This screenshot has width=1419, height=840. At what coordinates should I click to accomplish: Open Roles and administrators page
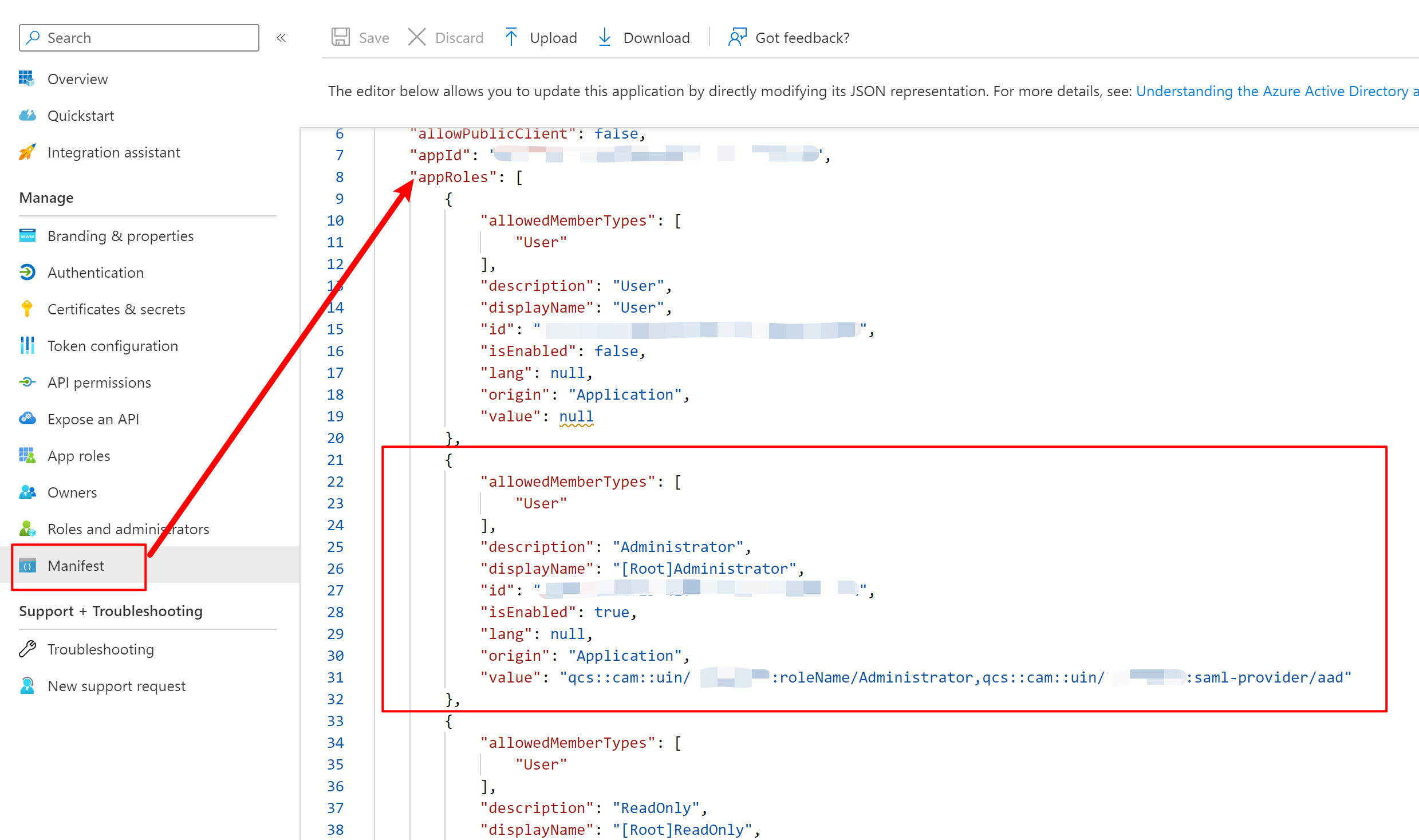click(128, 529)
